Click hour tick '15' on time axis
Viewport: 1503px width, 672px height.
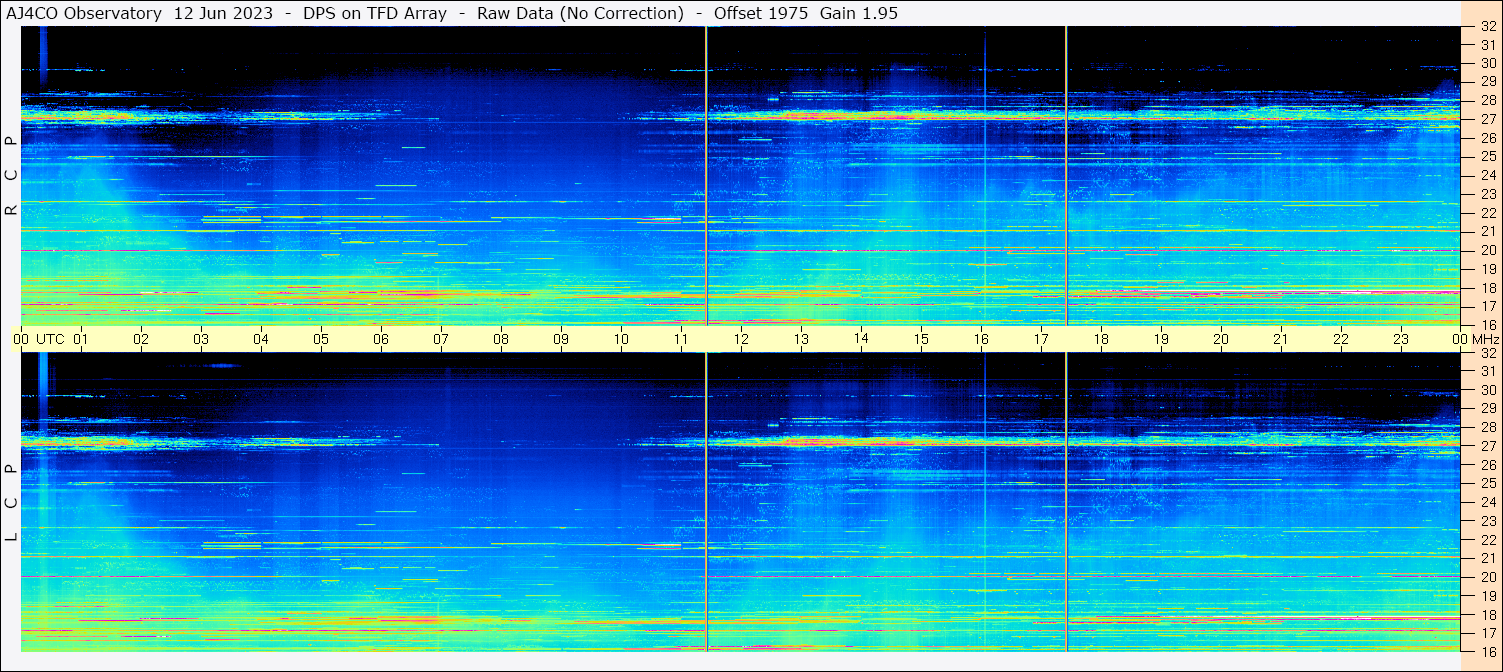pos(921,339)
